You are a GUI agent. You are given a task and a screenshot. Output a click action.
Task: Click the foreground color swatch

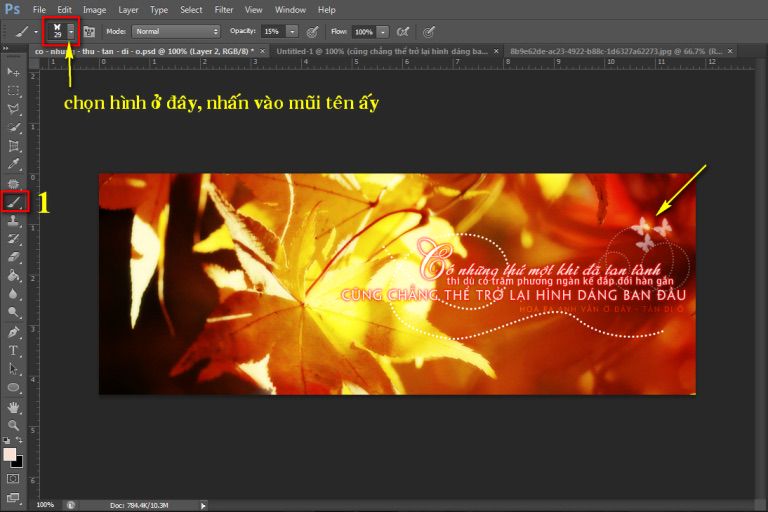click(x=10, y=454)
